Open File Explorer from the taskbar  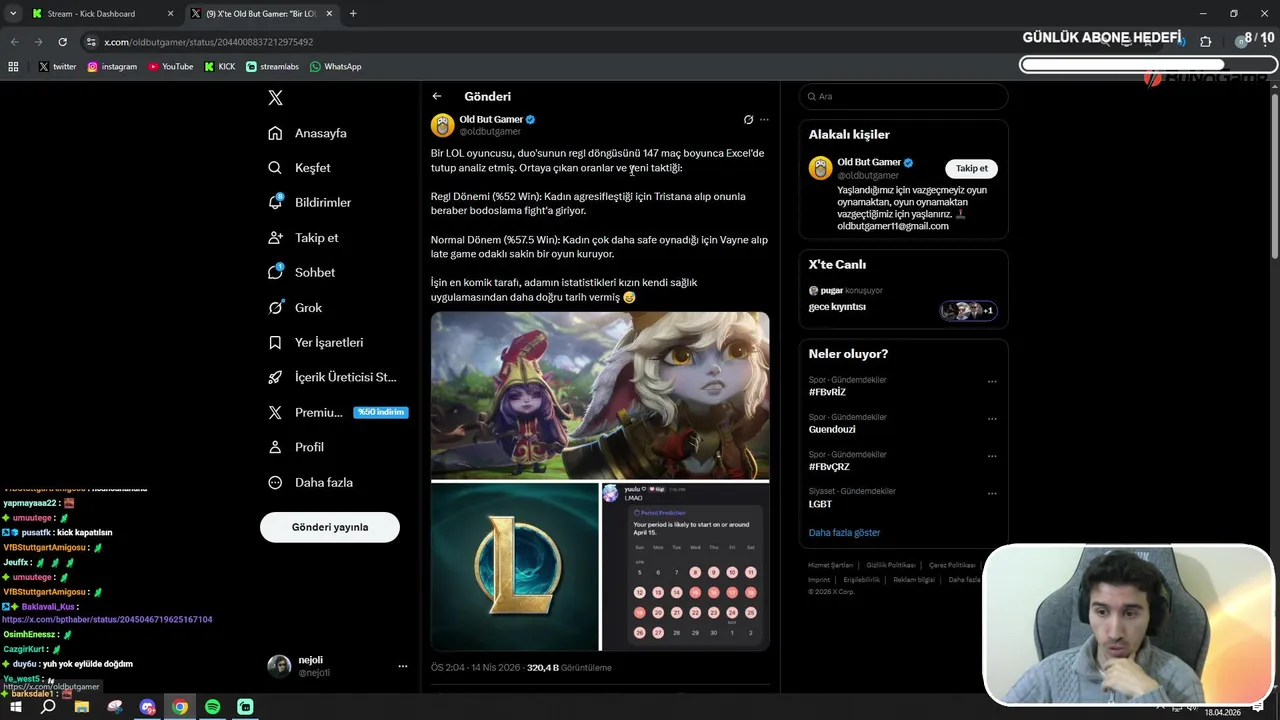tap(82, 707)
